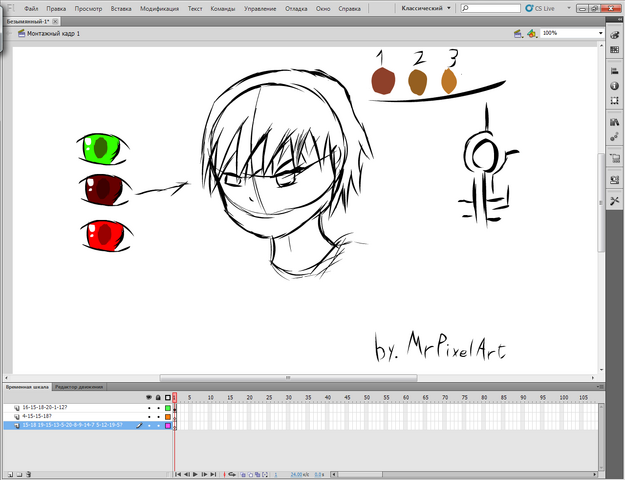This screenshot has width=625, height=480.
Task: Click magenta outline color of selected layer
Action: click(x=168, y=426)
